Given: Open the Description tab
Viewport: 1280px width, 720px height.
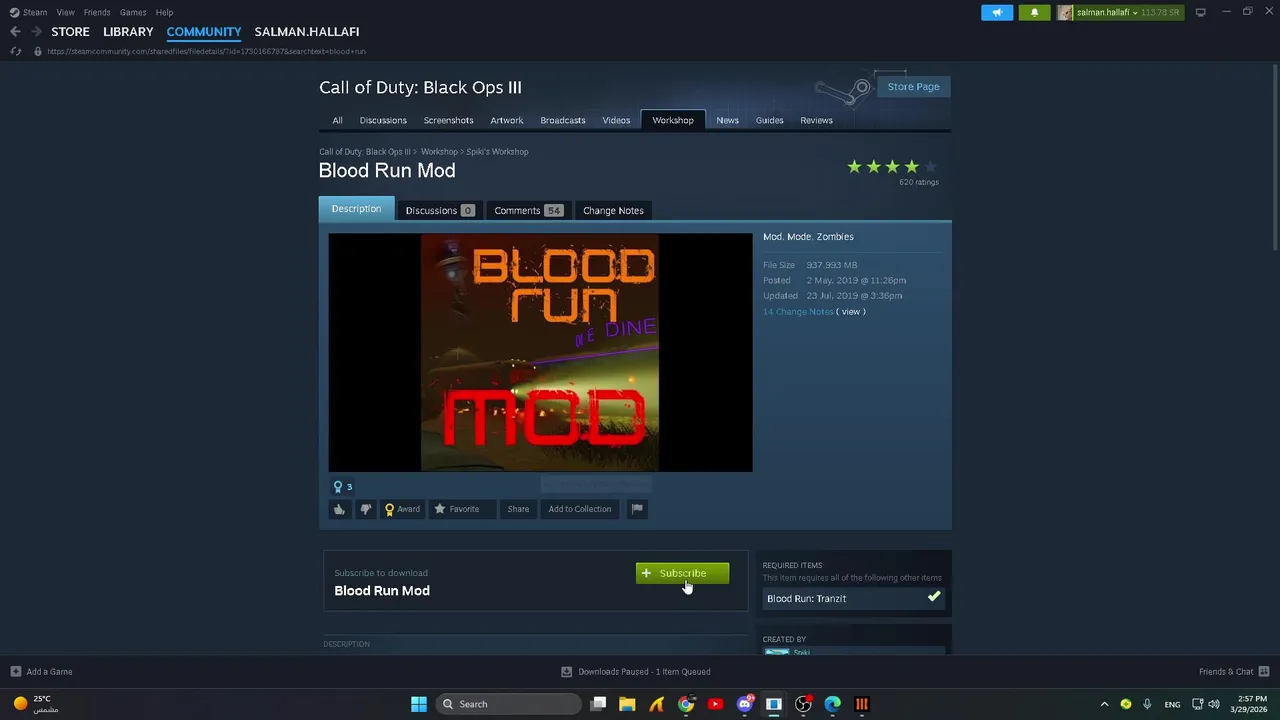Looking at the screenshot, I should (x=356, y=209).
